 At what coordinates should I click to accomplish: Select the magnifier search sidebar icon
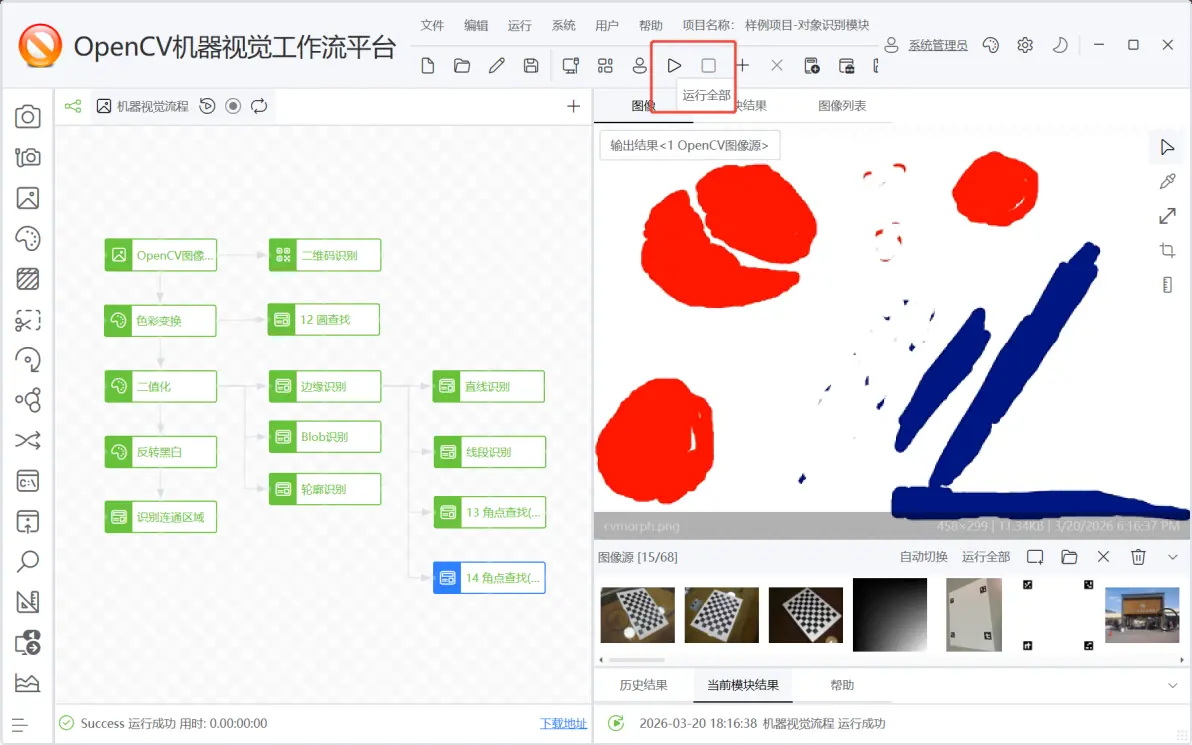(x=28, y=562)
